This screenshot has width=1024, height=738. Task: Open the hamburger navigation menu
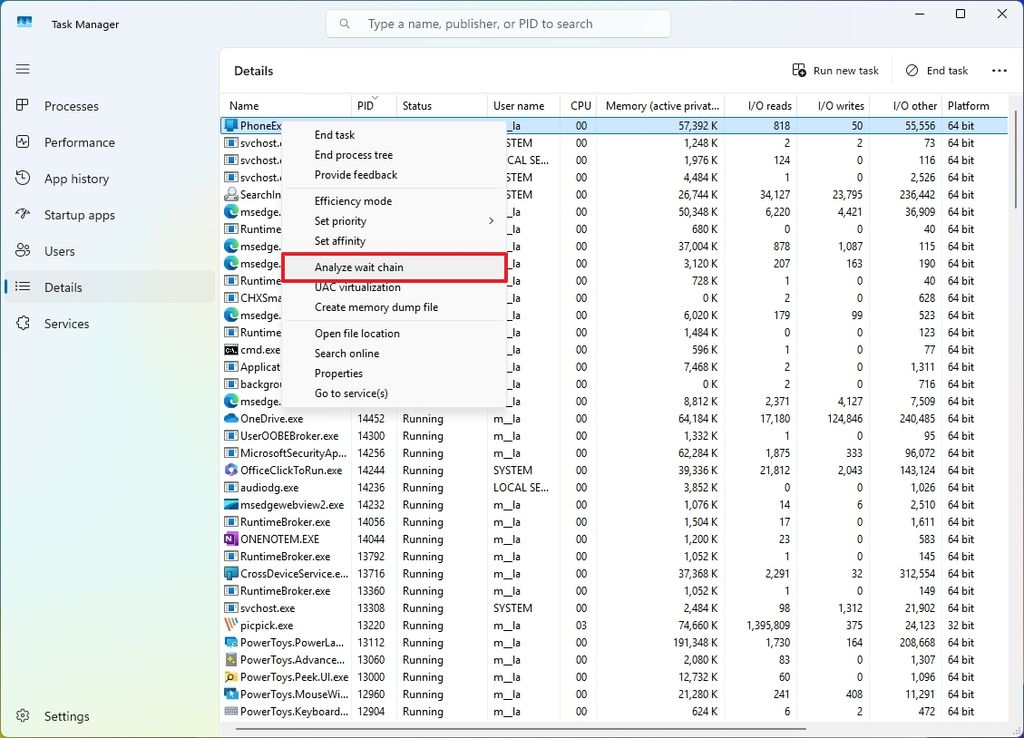coord(23,69)
